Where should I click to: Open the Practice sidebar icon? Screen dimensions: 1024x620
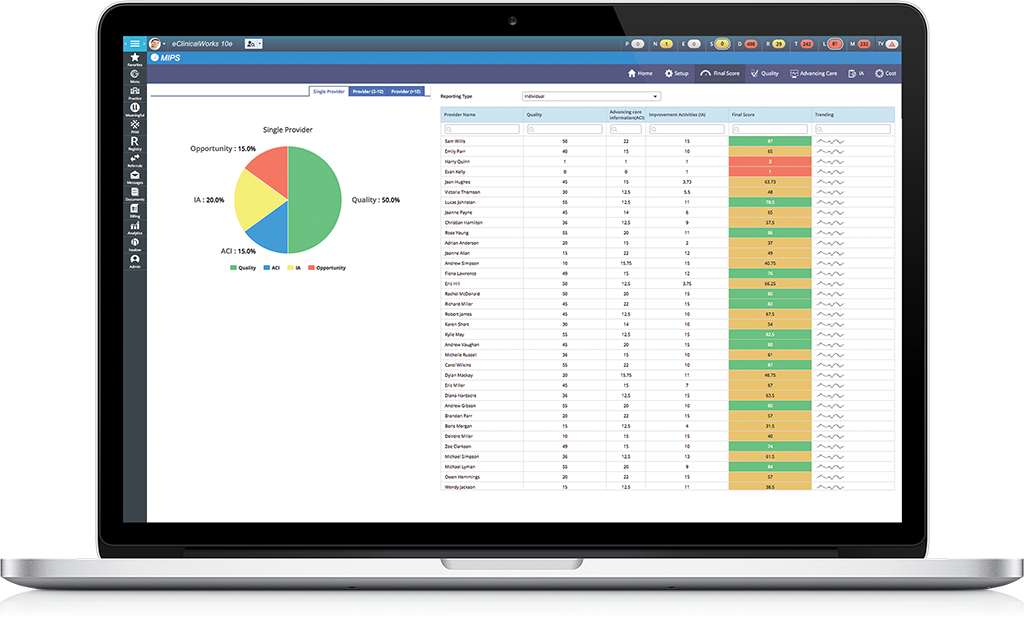pos(134,93)
